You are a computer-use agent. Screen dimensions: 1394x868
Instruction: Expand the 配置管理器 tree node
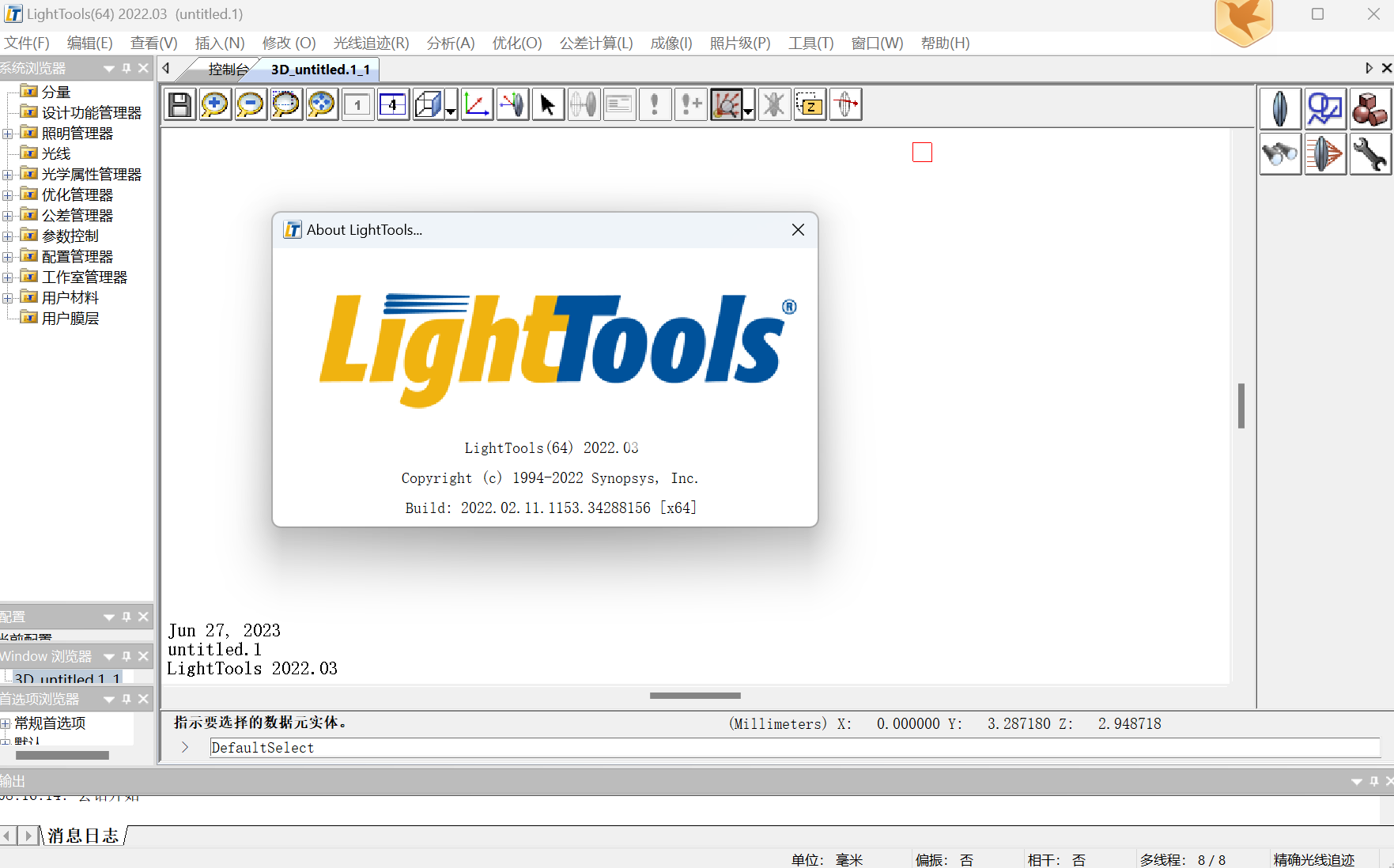coord(7,257)
